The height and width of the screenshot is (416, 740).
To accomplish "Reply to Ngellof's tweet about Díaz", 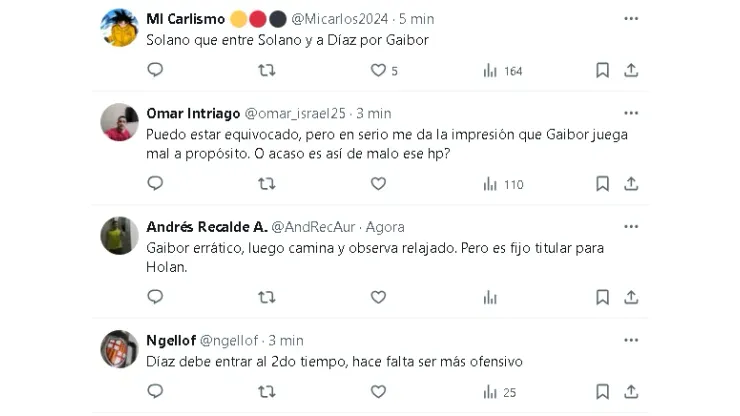I will click(155, 393).
